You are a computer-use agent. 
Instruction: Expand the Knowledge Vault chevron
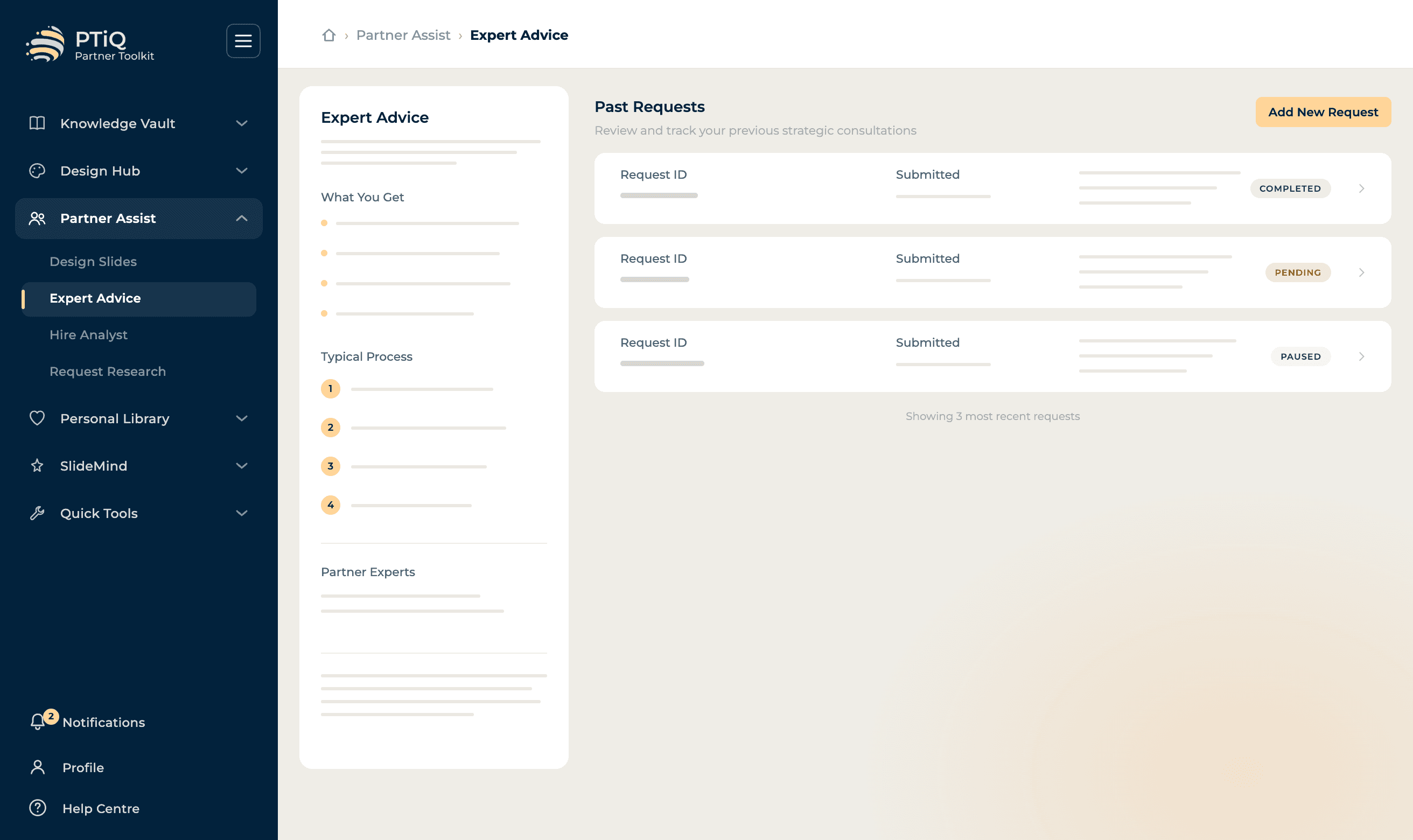coord(242,123)
